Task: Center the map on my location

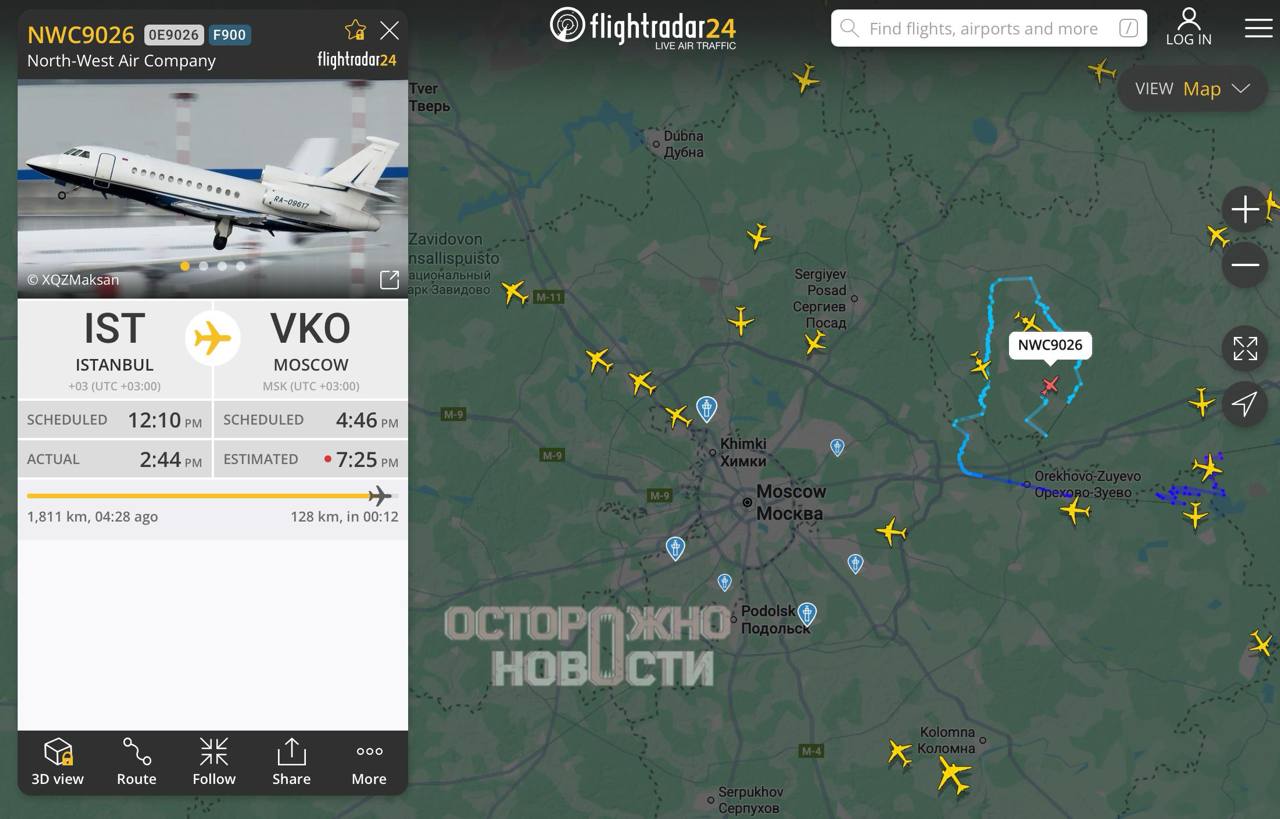Action: pos(1245,404)
